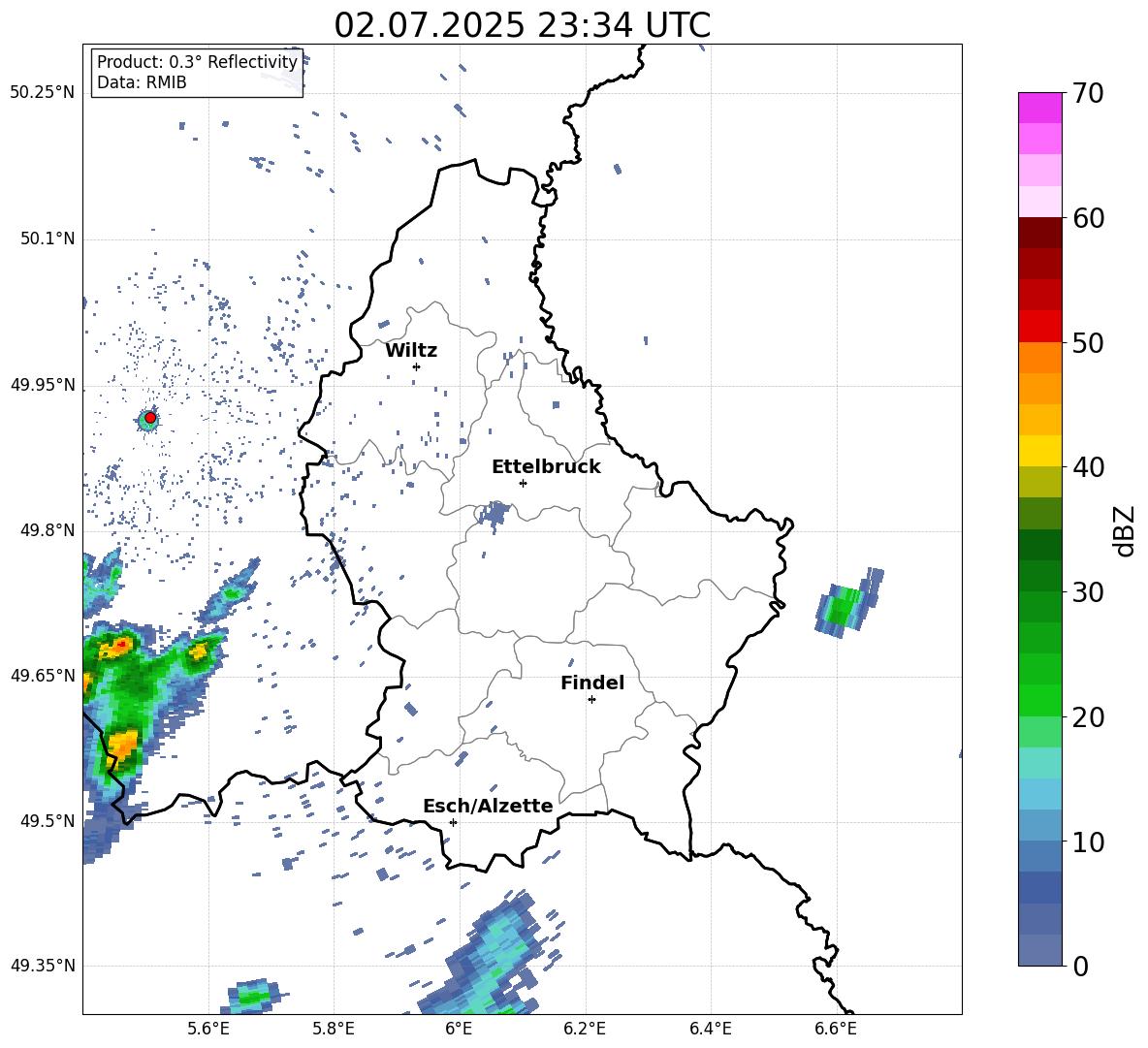The height and width of the screenshot is (1048, 1148).
Task: Click the 6°E longitude label
Action: [x=460, y=1029]
